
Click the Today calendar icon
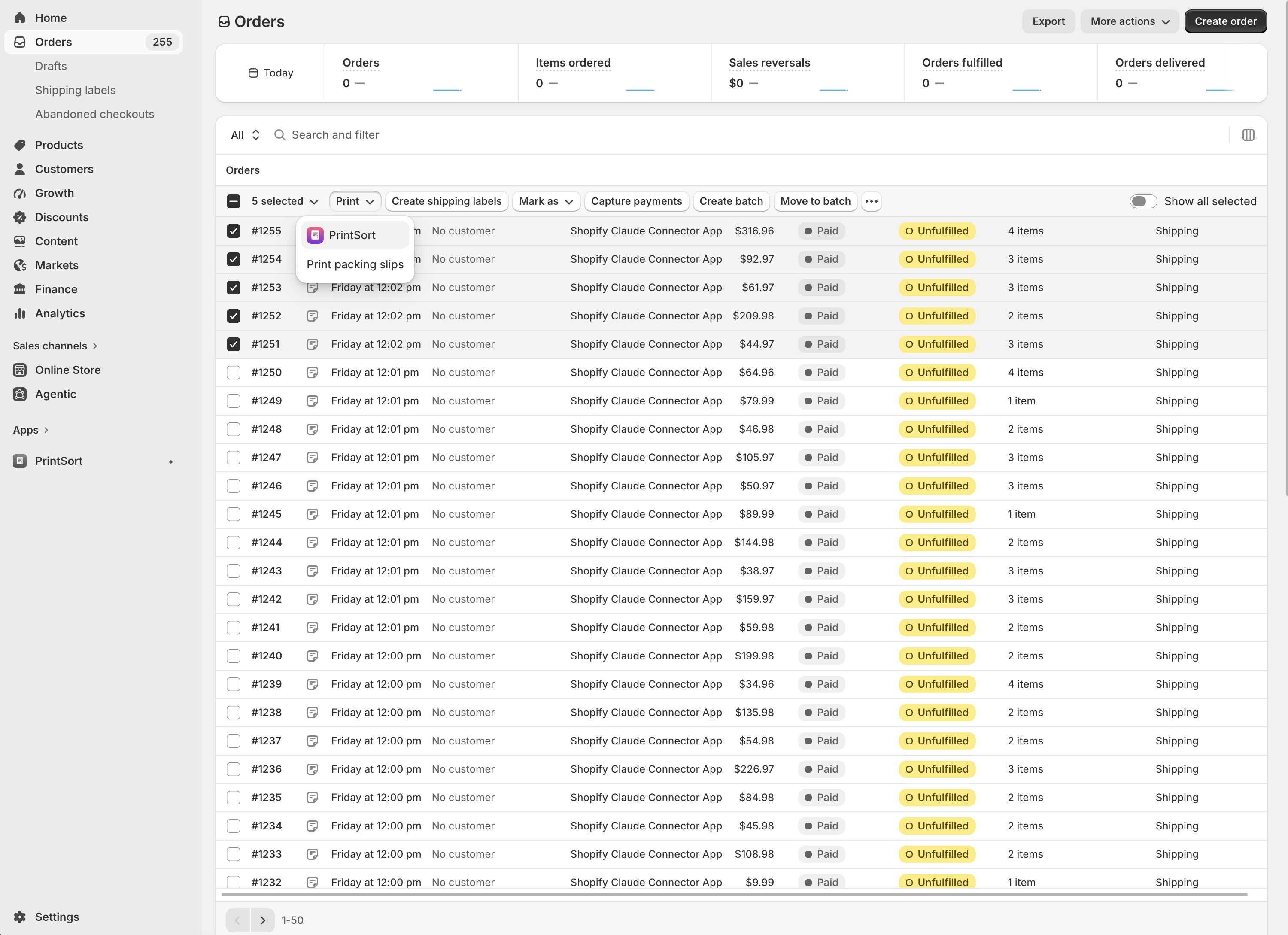point(253,73)
